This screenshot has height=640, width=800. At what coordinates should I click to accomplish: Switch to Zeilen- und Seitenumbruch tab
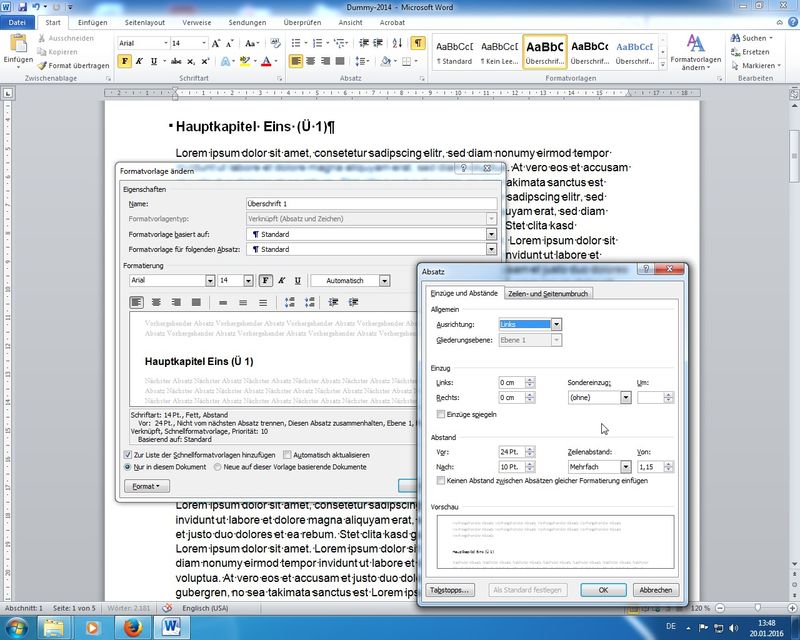pyautogui.click(x=548, y=293)
